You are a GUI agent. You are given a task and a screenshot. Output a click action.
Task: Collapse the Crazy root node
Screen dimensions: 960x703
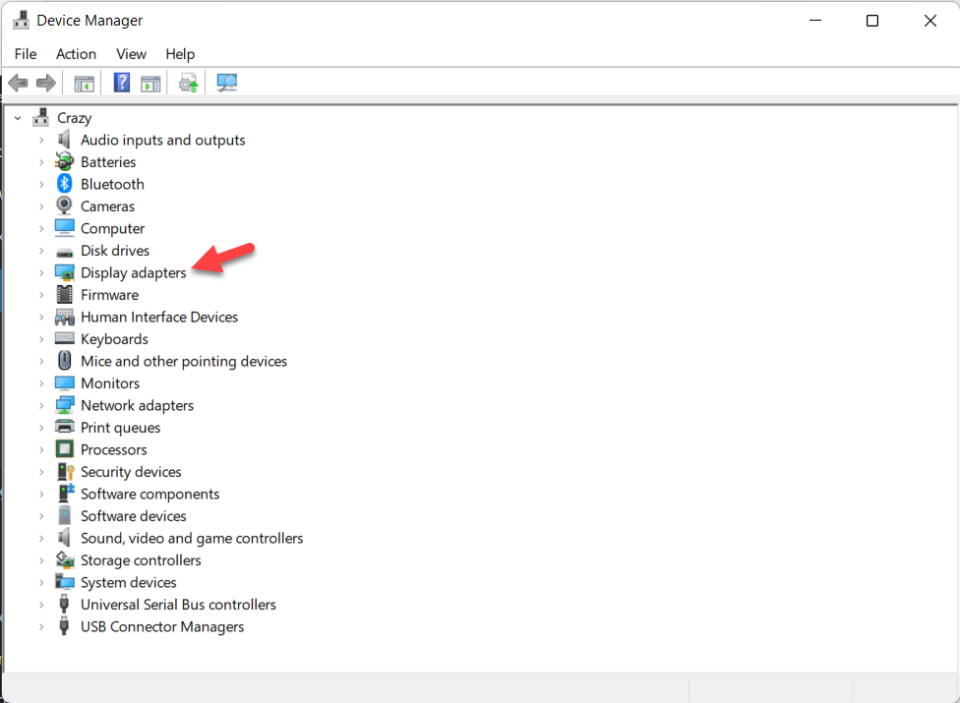17,117
